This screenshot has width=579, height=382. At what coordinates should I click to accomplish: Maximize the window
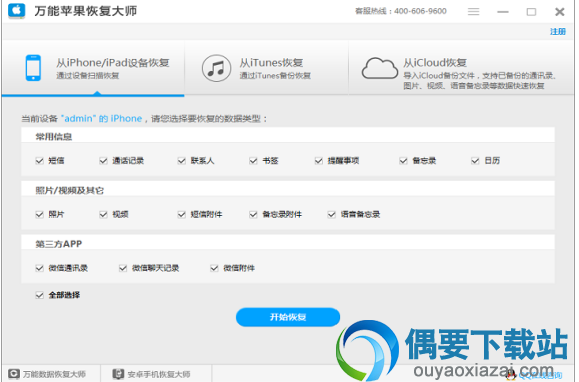click(x=531, y=12)
